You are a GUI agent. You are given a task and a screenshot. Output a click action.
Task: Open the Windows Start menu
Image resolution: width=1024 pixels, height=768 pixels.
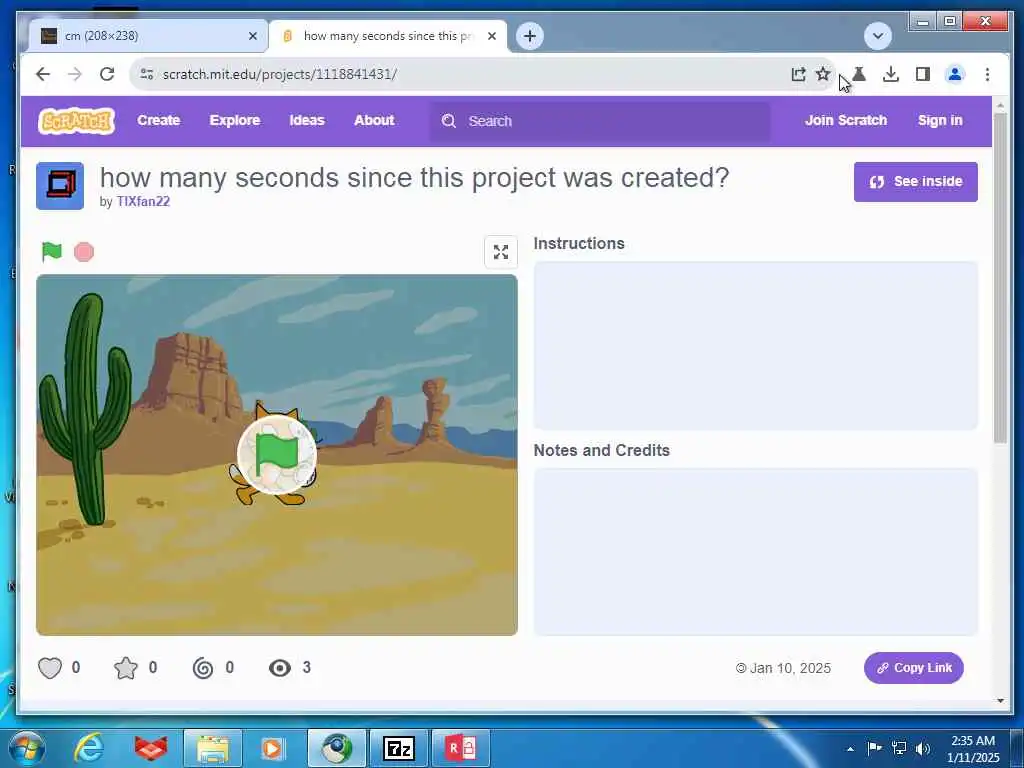[x=27, y=748]
